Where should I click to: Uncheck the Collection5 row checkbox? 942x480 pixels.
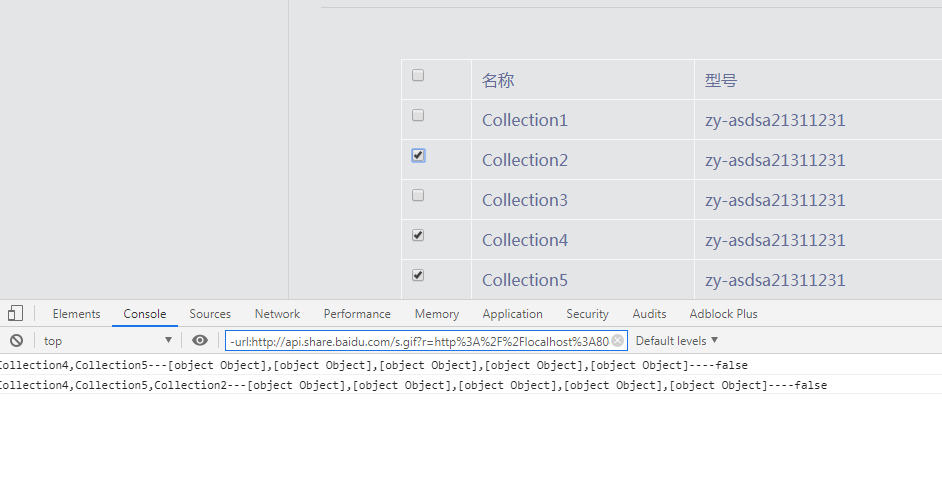tap(418, 275)
